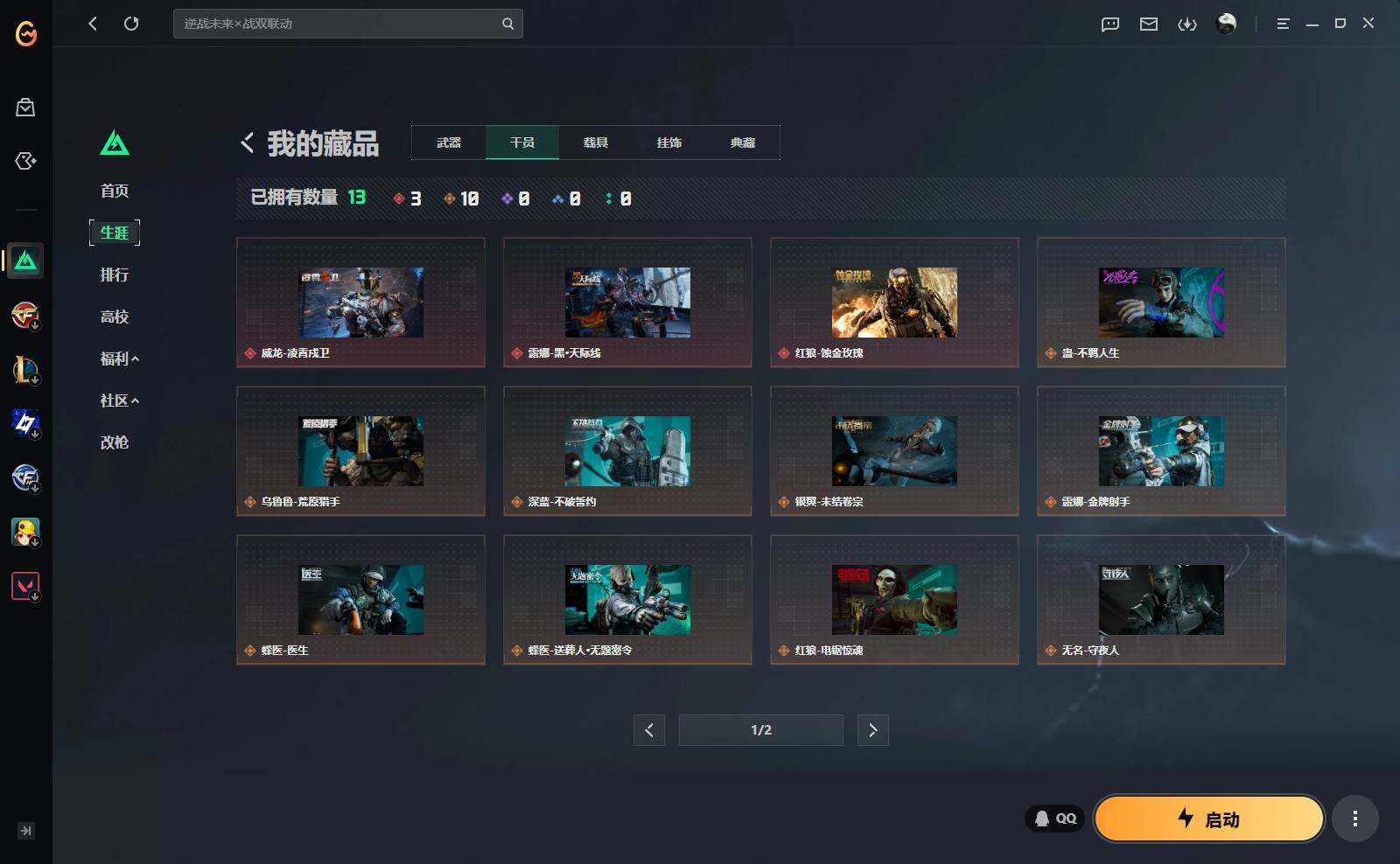1400x864 pixels.
Task: Open the mail inbox icon
Action: (x=1149, y=24)
